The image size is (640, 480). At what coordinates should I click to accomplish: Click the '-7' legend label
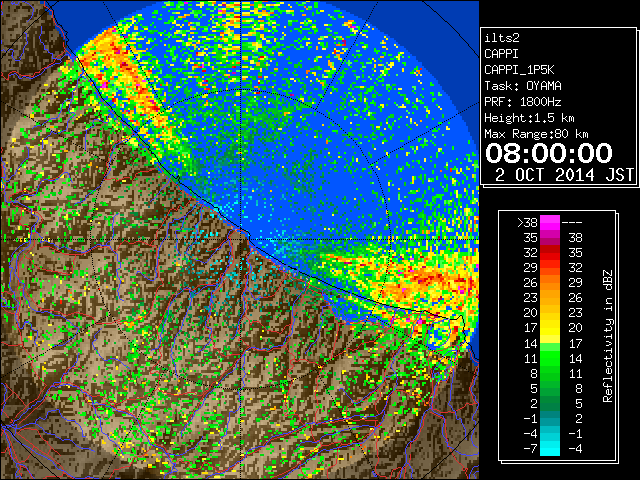point(530,449)
